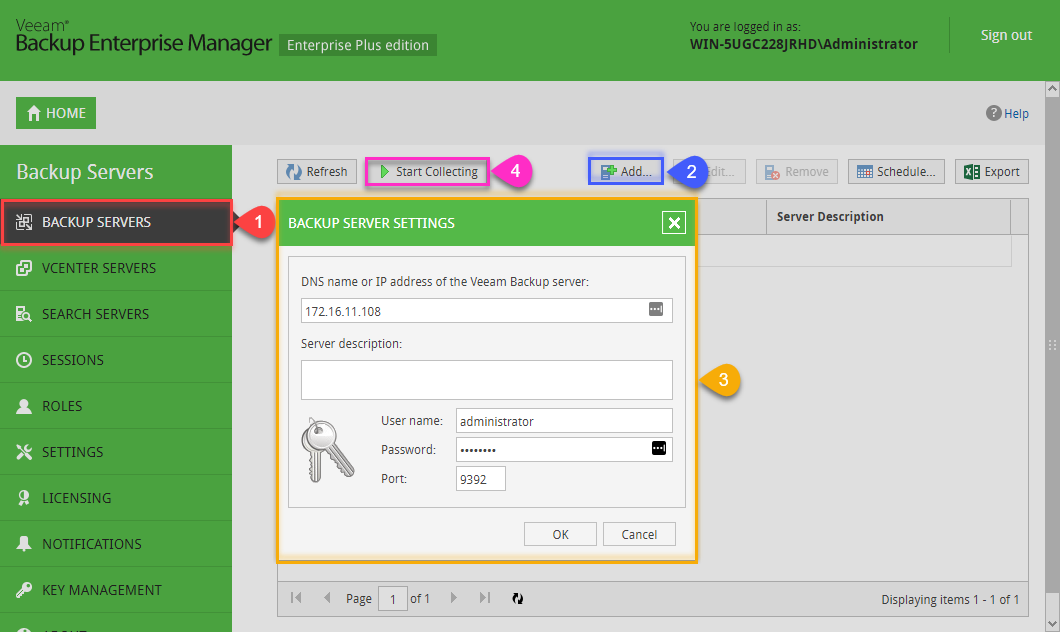Close the Backup Server Settings dialog
Viewport: 1060px width, 632px height.
[x=674, y=223]
